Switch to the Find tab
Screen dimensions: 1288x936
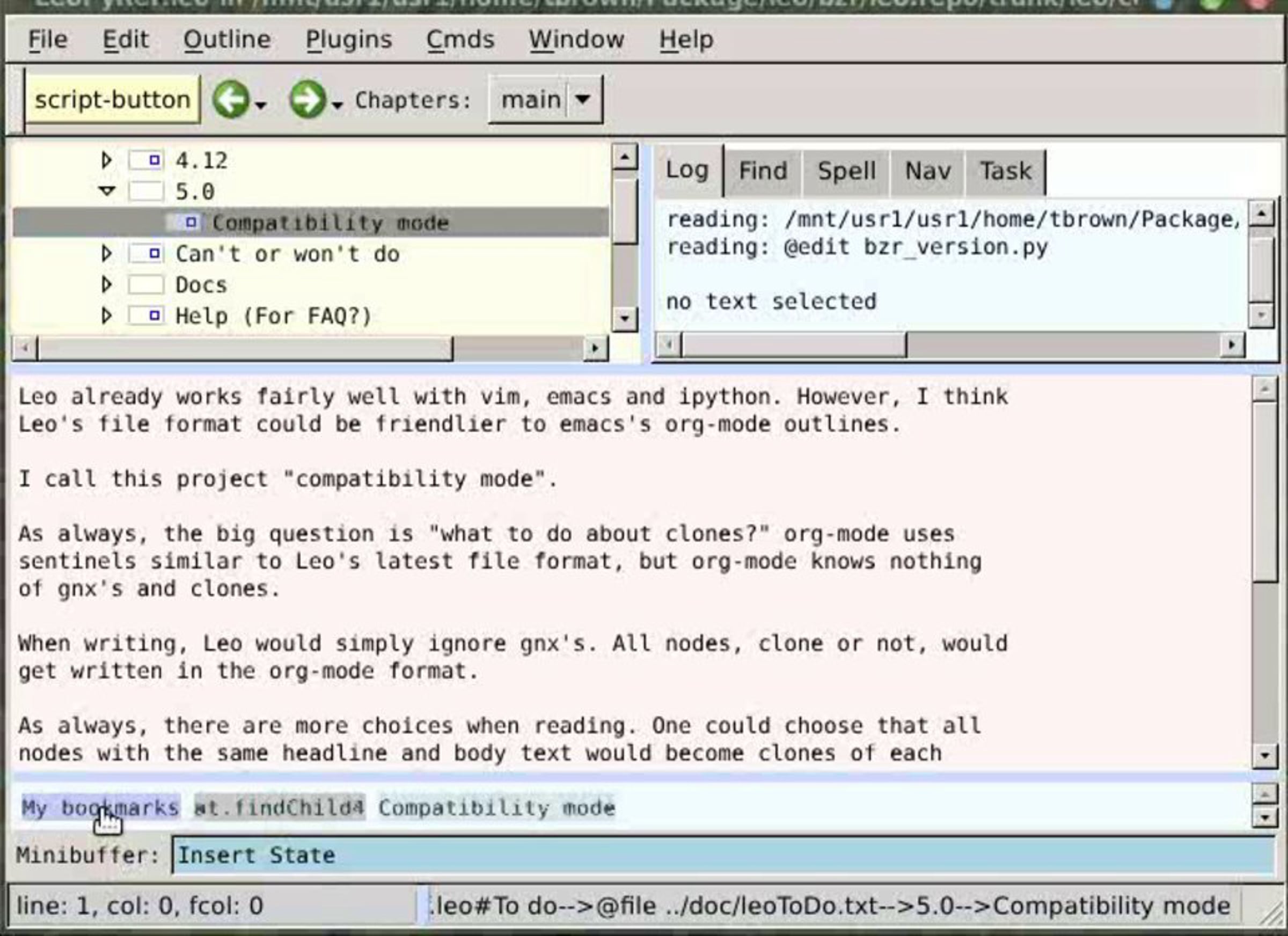click(x=763, y=172)
